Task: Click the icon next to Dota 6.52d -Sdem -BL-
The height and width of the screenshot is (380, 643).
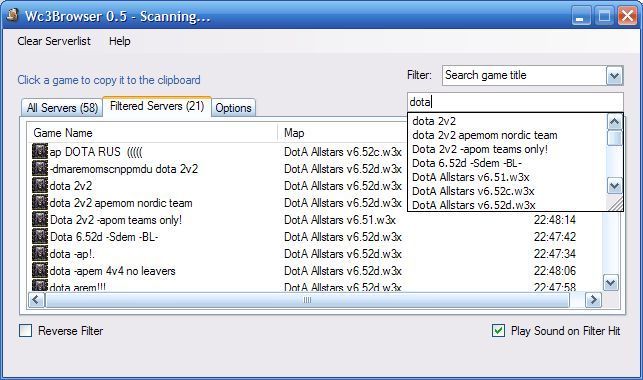Action: pos(40,237)
